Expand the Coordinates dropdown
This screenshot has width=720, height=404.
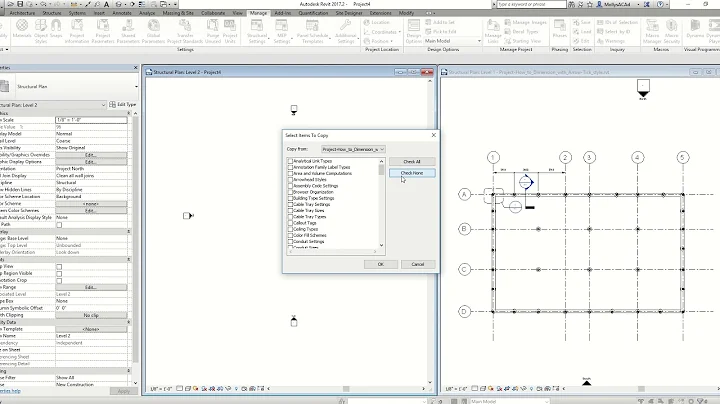tap(399, 32)
